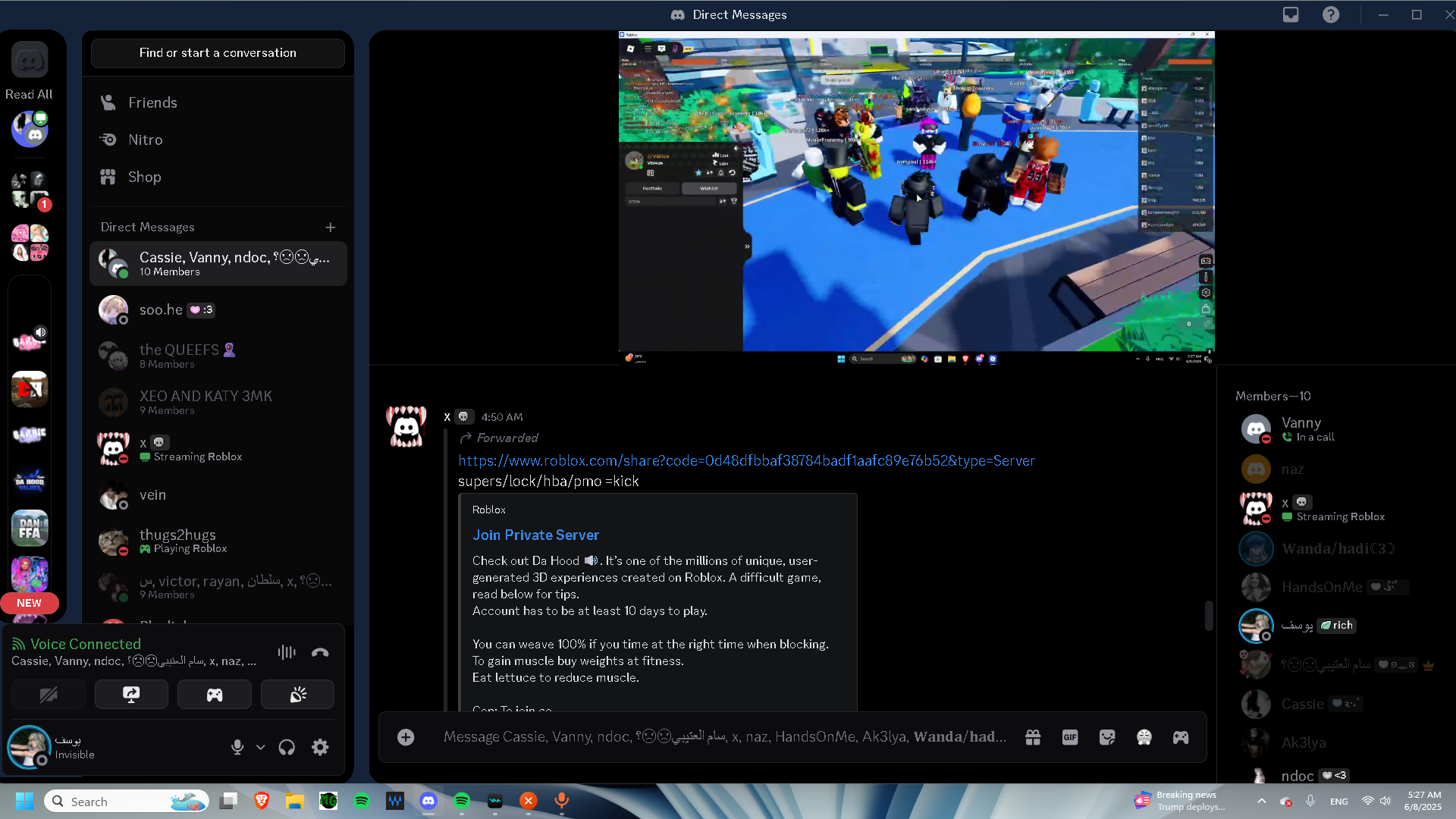1456x819 pixels.
Task: Open the Inbox icon in the title bar
Action: (1291, 14)
